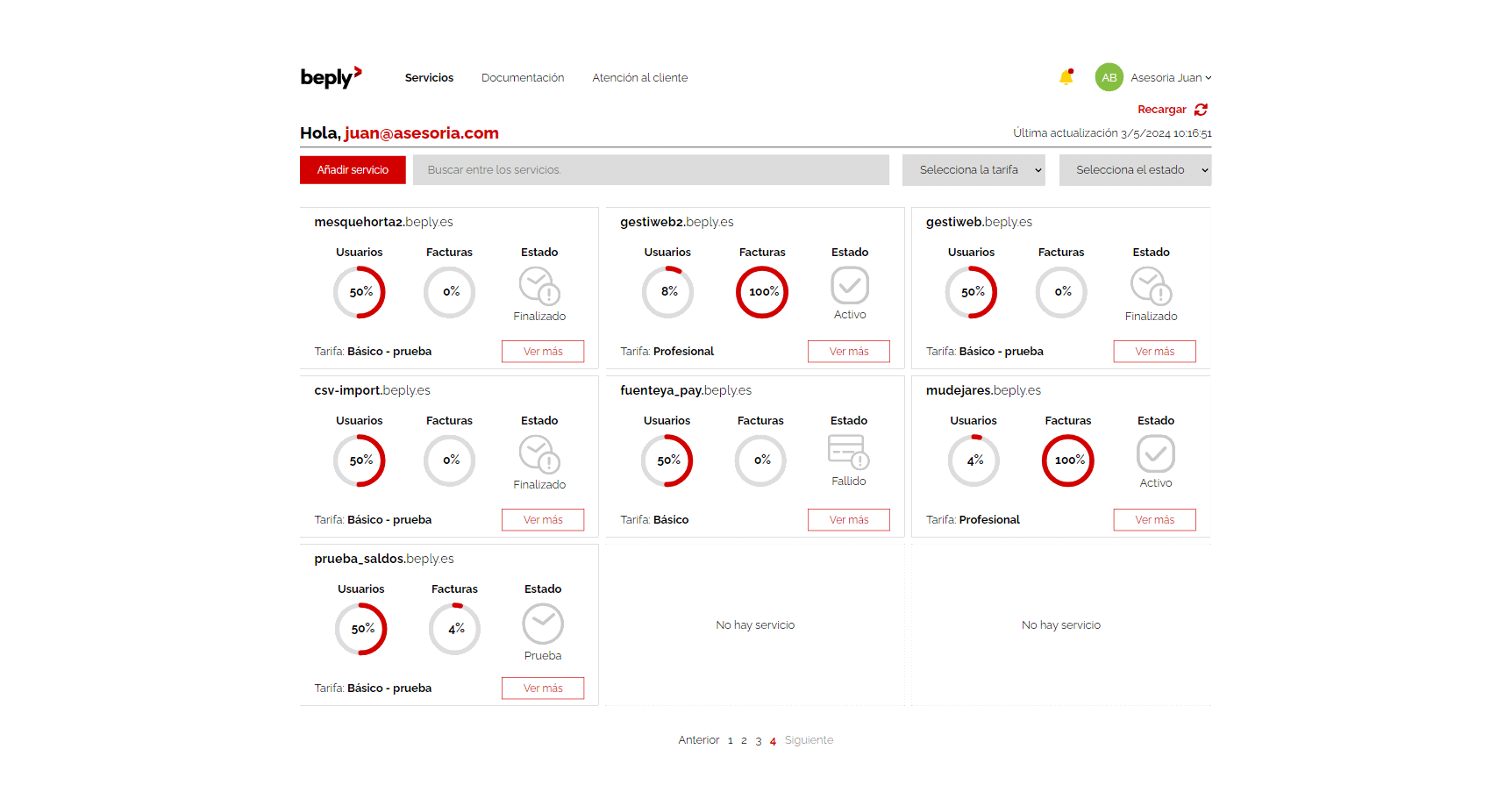Click the AB user avatar

(1109, 77)
